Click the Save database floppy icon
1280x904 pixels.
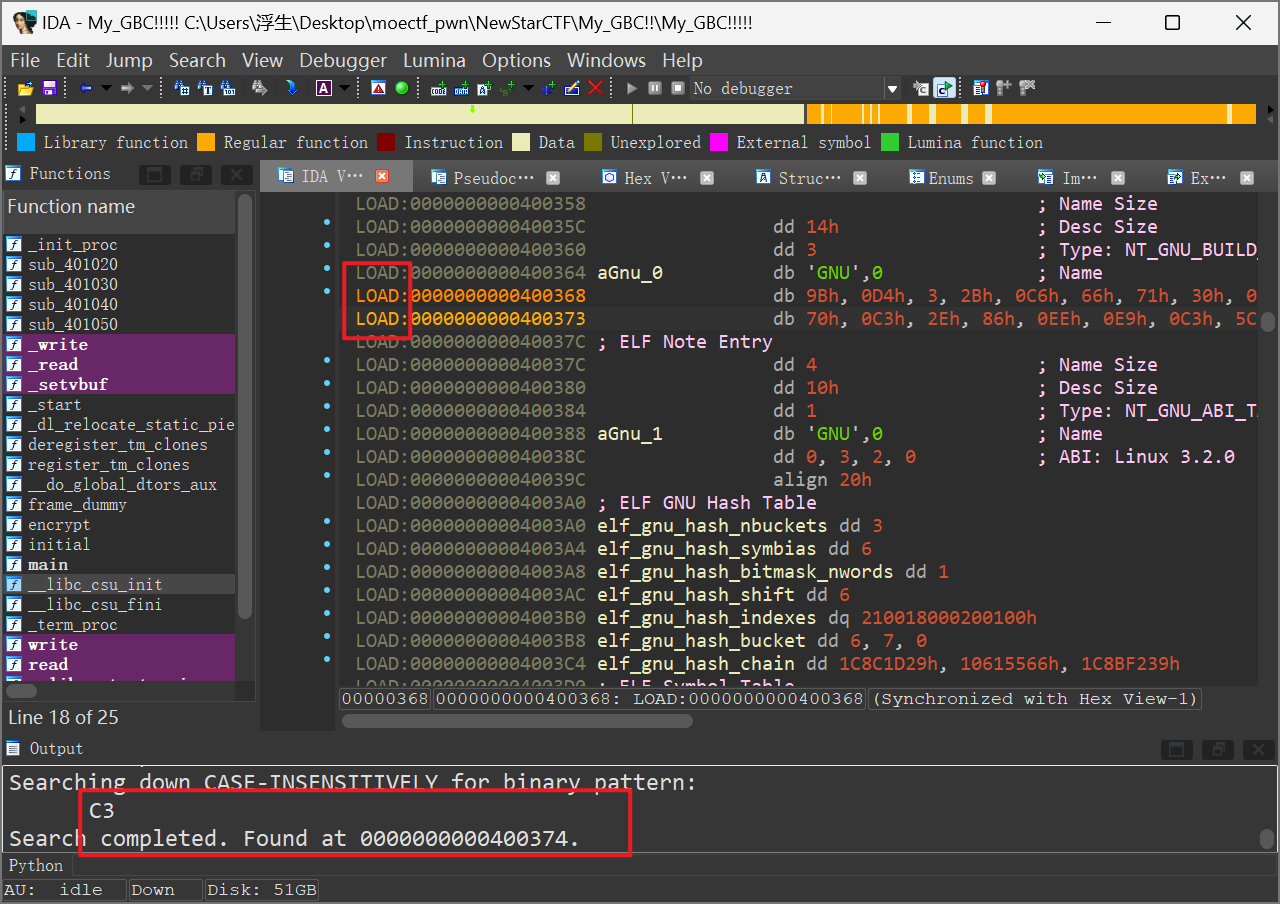[49, 88]
